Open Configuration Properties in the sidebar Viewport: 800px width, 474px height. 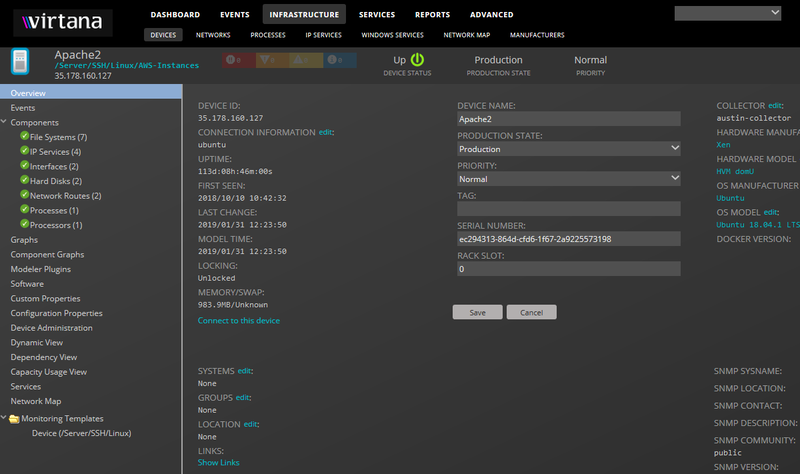click(x=57, y=313)
